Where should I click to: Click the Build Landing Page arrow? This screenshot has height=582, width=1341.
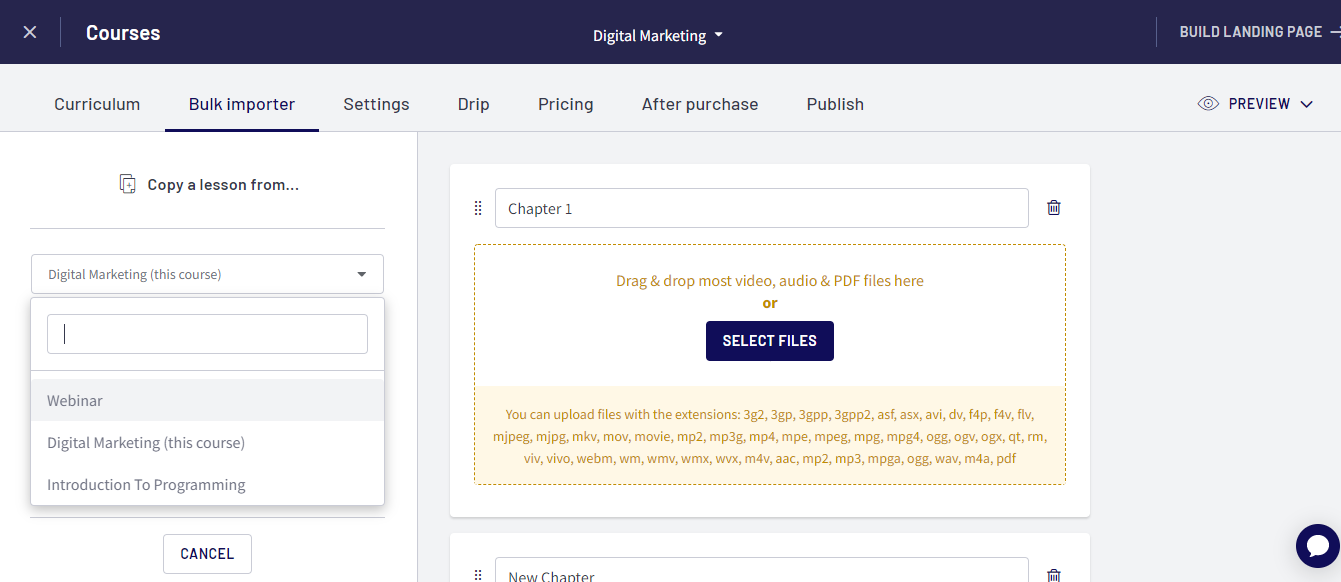click(x=1335, y=32)
